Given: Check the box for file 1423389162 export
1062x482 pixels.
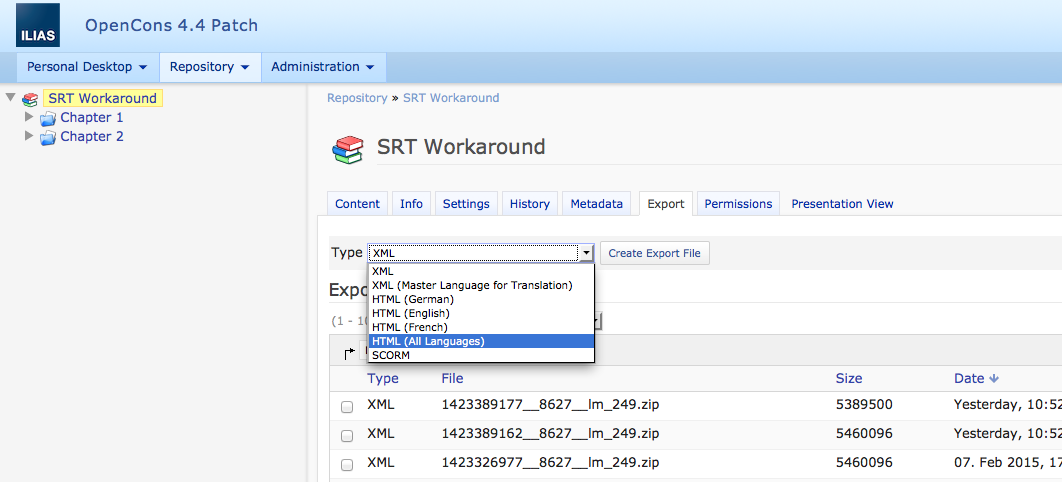Looking at the screenshot, I should [347, 436].
